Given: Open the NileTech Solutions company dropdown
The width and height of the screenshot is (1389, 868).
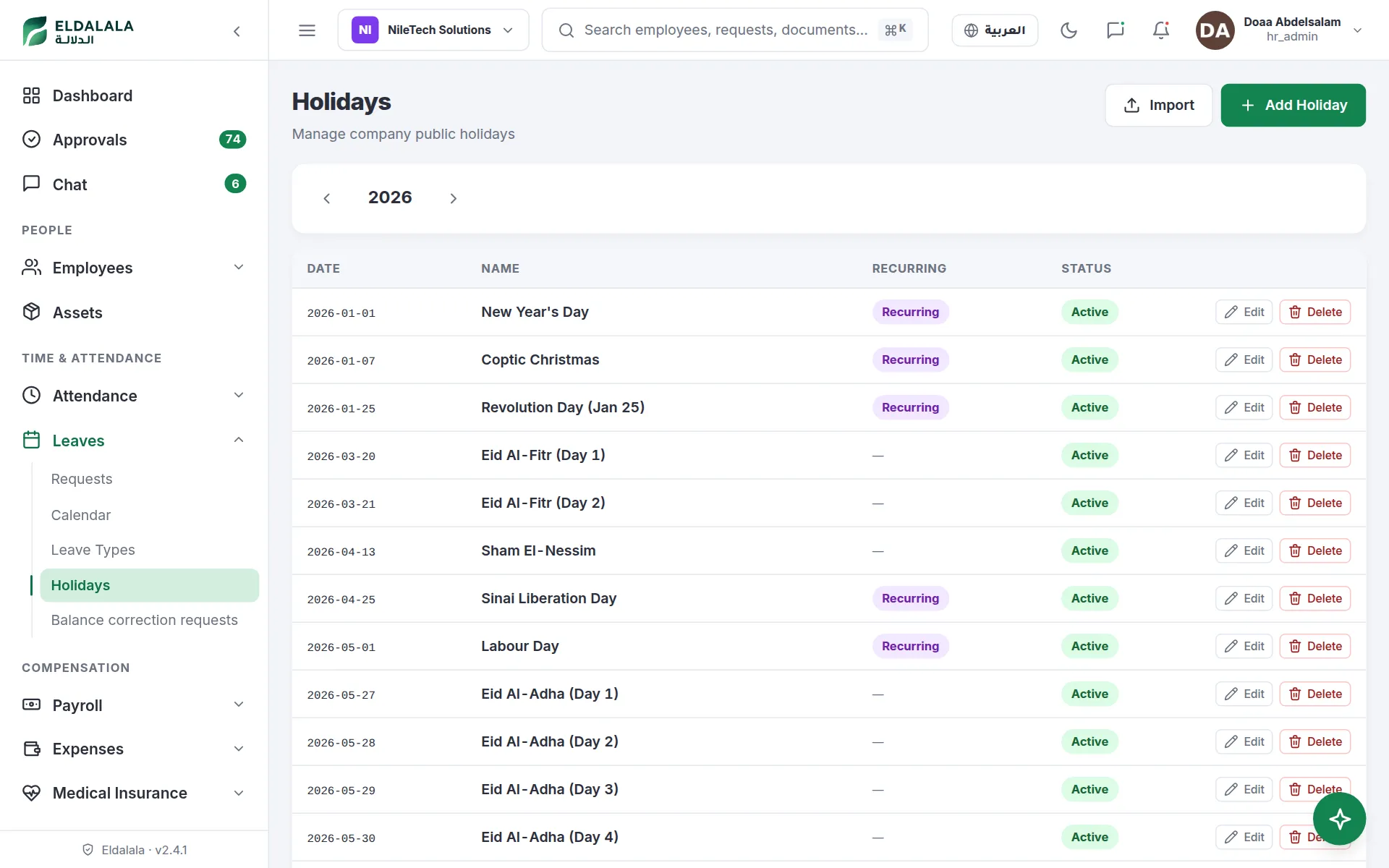Looking at the screenshot, I should 433,30.
